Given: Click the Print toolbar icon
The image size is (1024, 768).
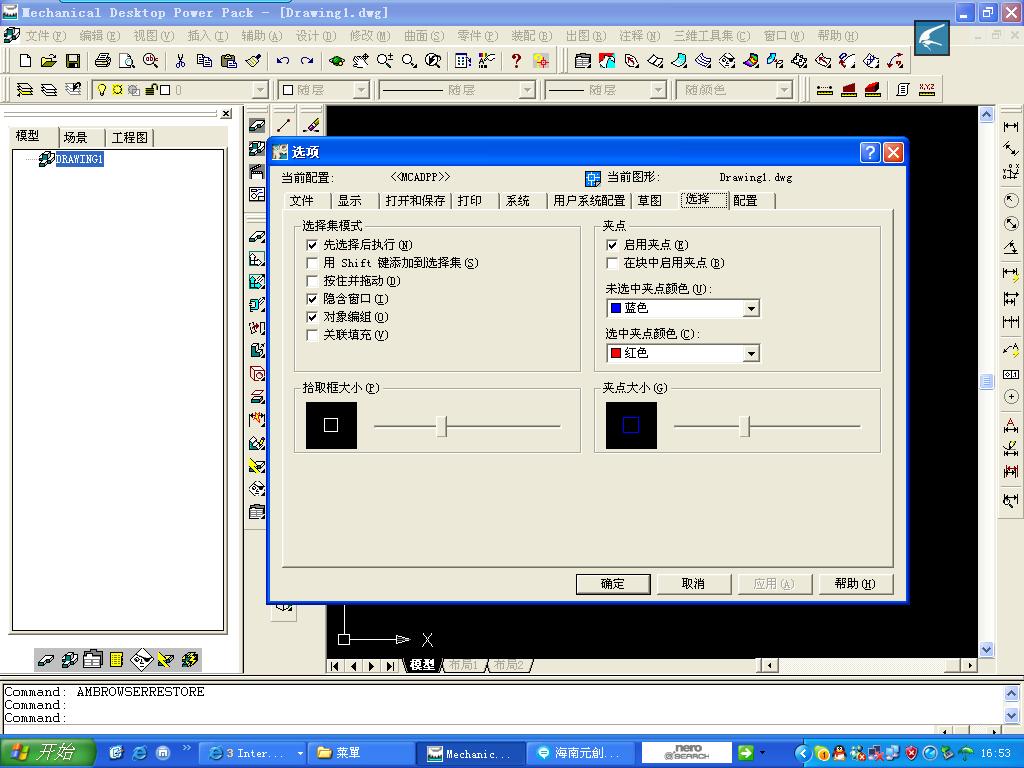Looking at the screenshot, I should click(x=103, y=61).
